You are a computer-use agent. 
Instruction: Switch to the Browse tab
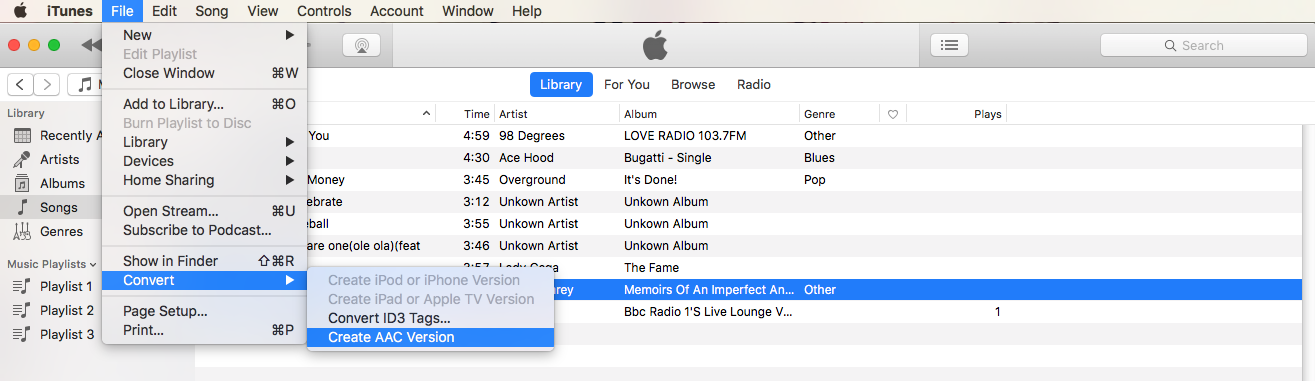click(x=693, y=85)
